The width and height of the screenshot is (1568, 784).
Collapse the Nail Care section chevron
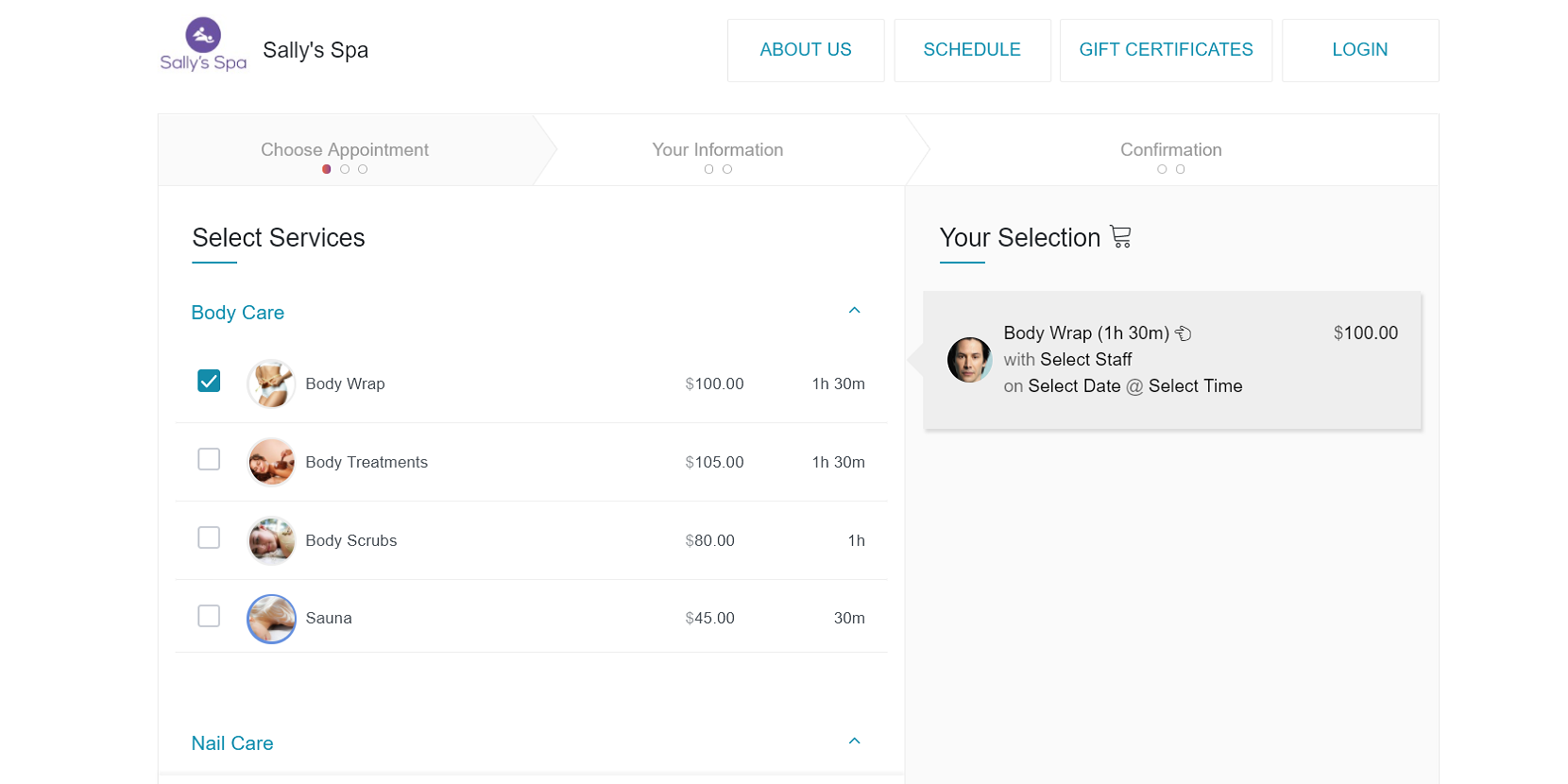tap(854, 741)
